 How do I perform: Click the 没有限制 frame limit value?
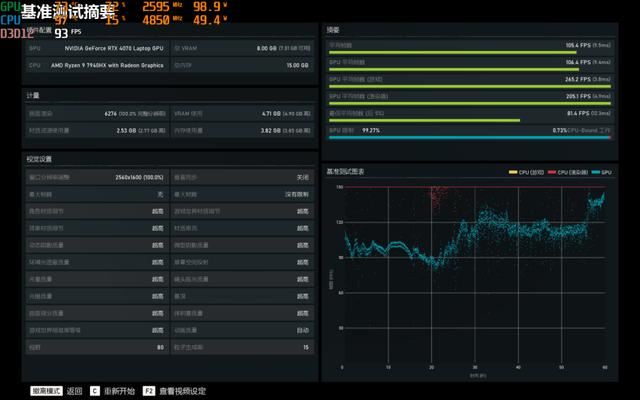296,194
